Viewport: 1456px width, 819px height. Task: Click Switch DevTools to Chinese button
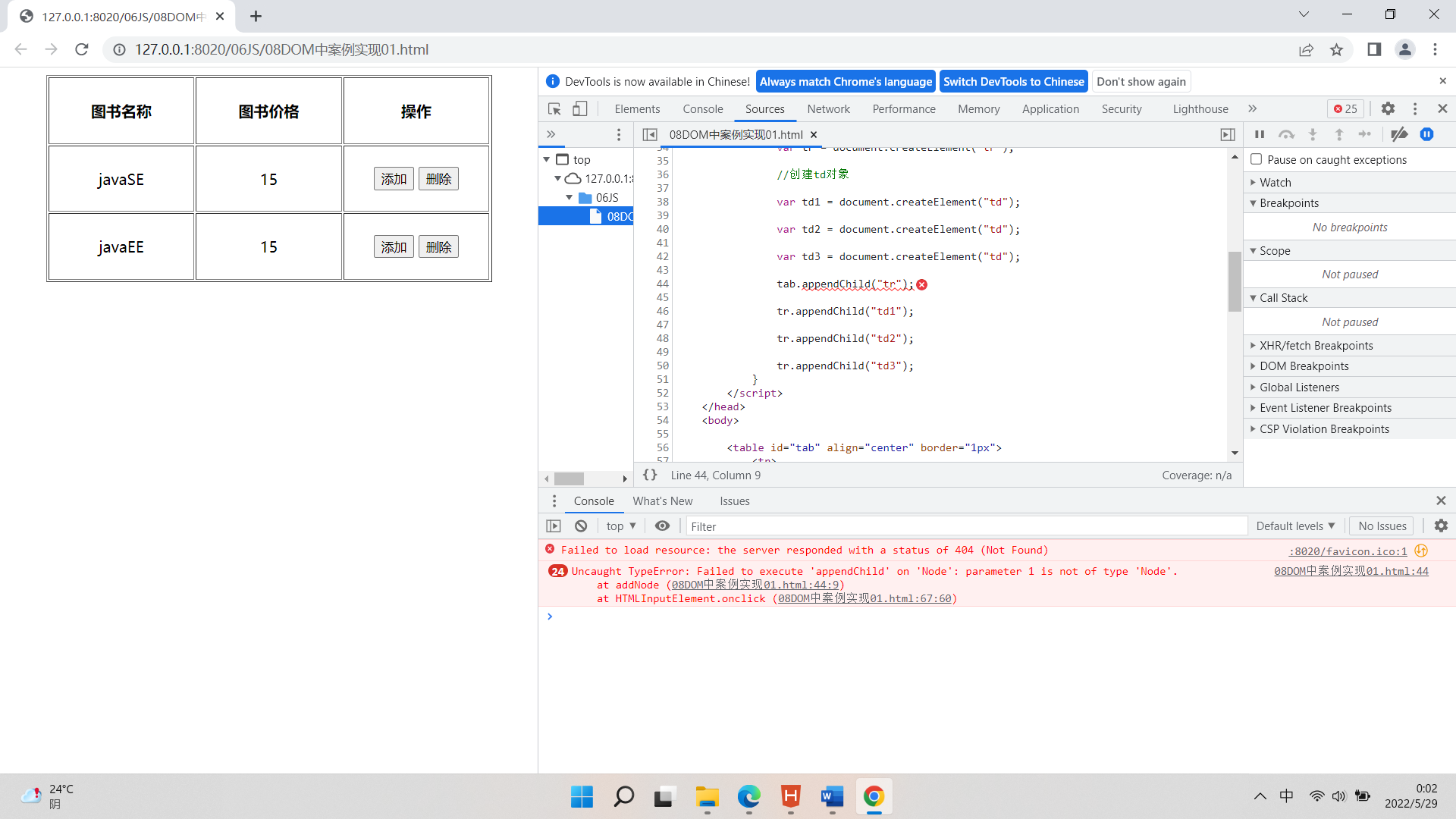(1013, 81)
